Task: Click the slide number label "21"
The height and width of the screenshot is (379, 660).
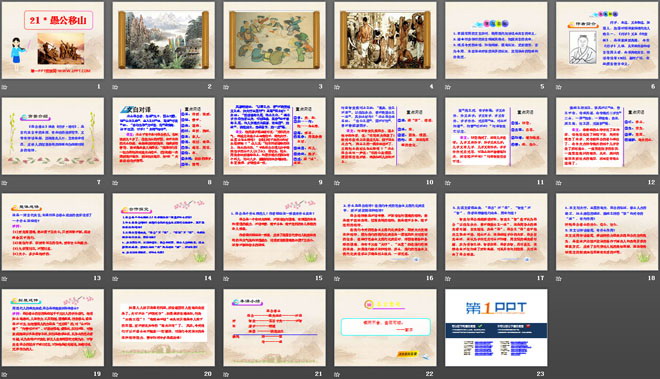Action: coord(319,373)
